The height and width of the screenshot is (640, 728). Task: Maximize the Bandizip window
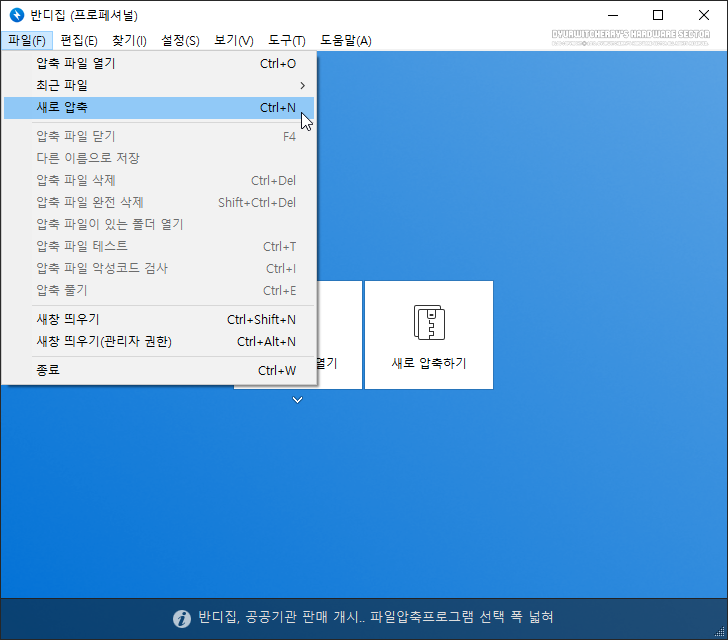(658, 15)
